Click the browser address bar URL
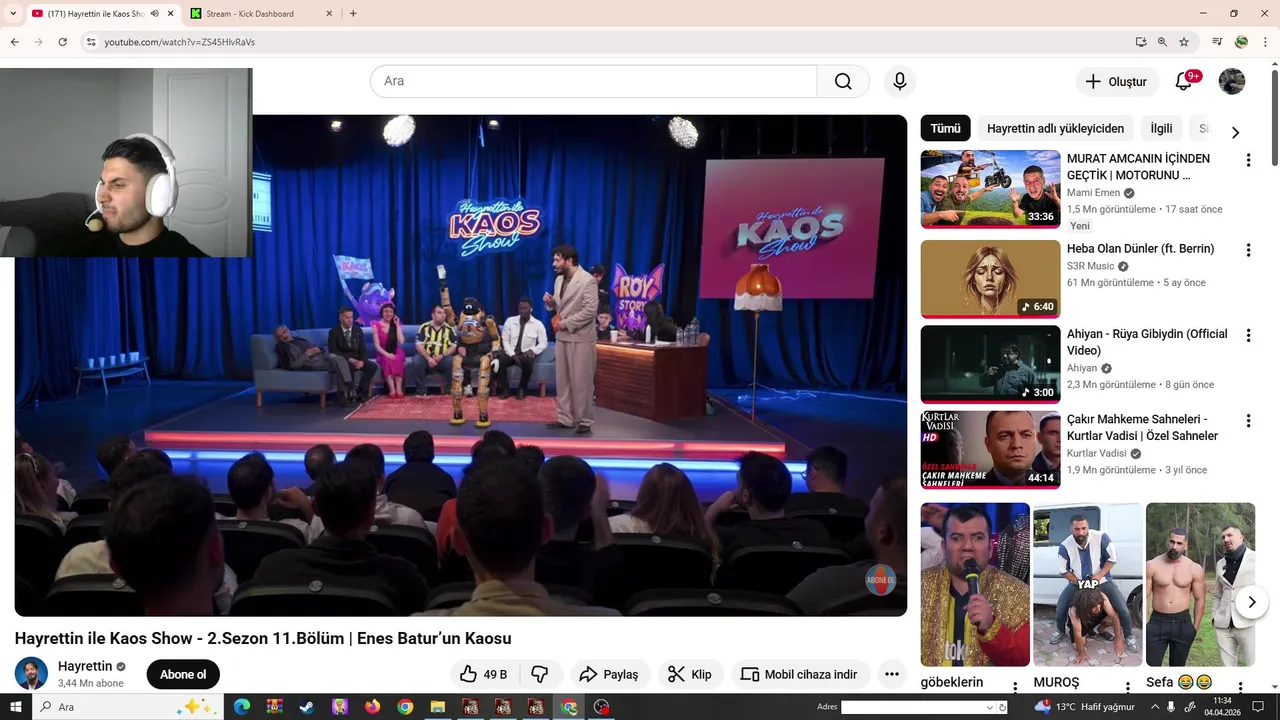The image size is (1280, 720). tap(180, 42)
